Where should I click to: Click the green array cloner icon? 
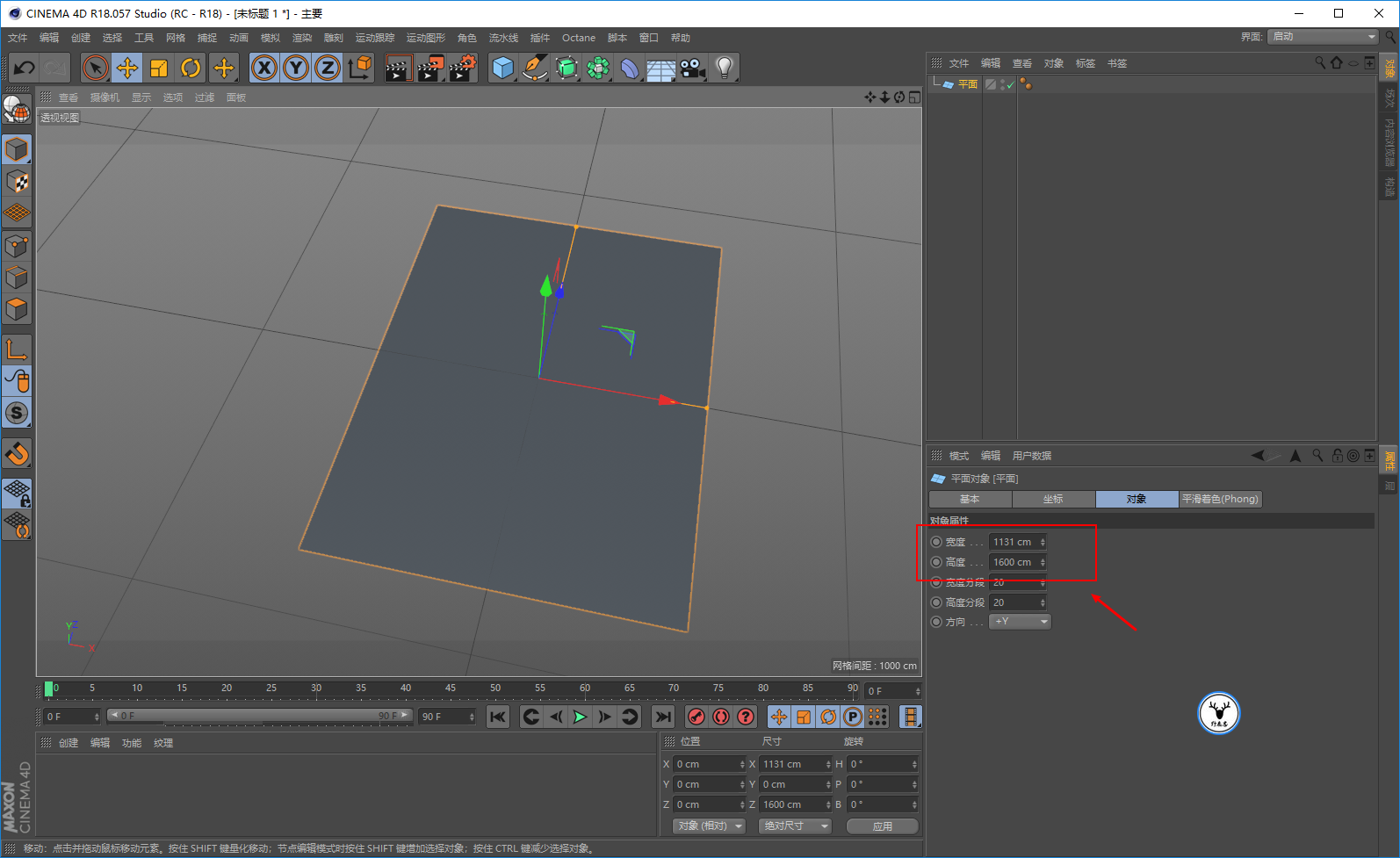pos(598,68)
